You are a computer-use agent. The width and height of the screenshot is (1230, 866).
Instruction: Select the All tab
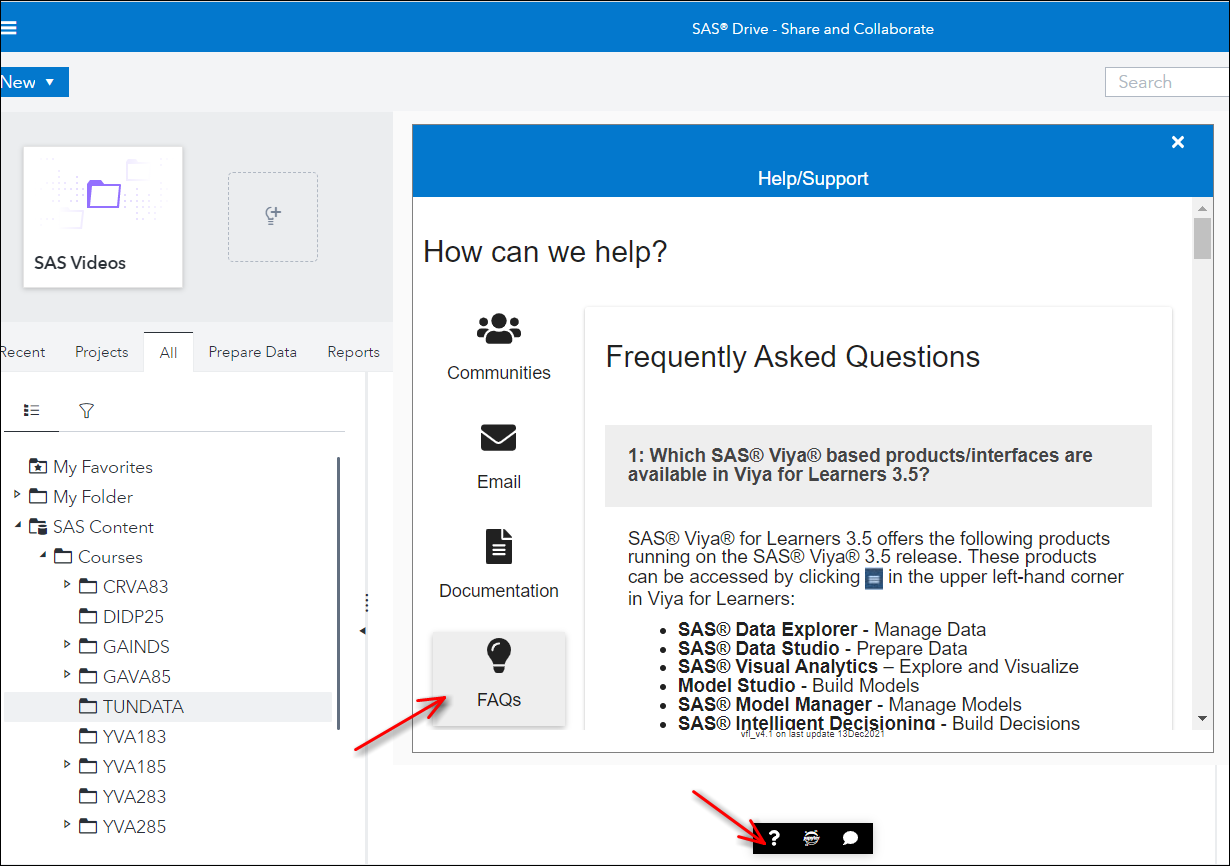[168, 352]
